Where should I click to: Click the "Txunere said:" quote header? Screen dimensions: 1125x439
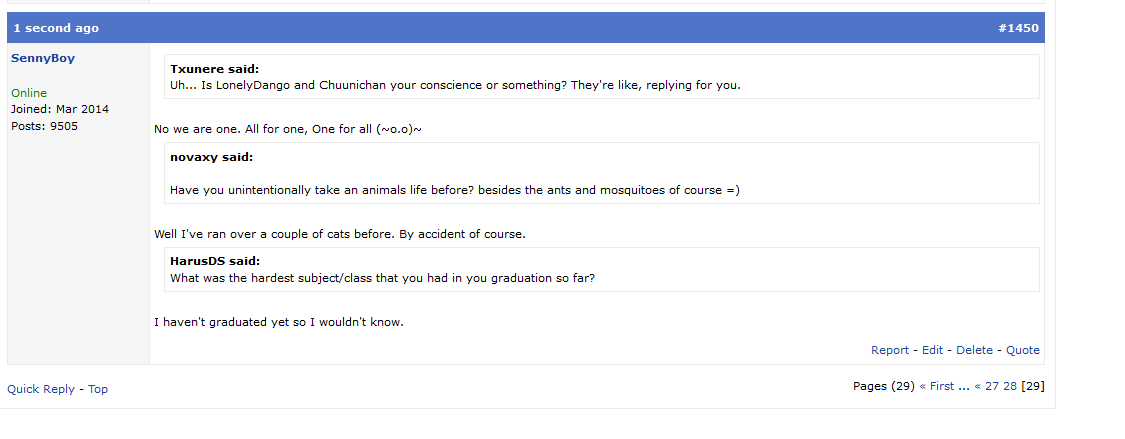point(214,69)
